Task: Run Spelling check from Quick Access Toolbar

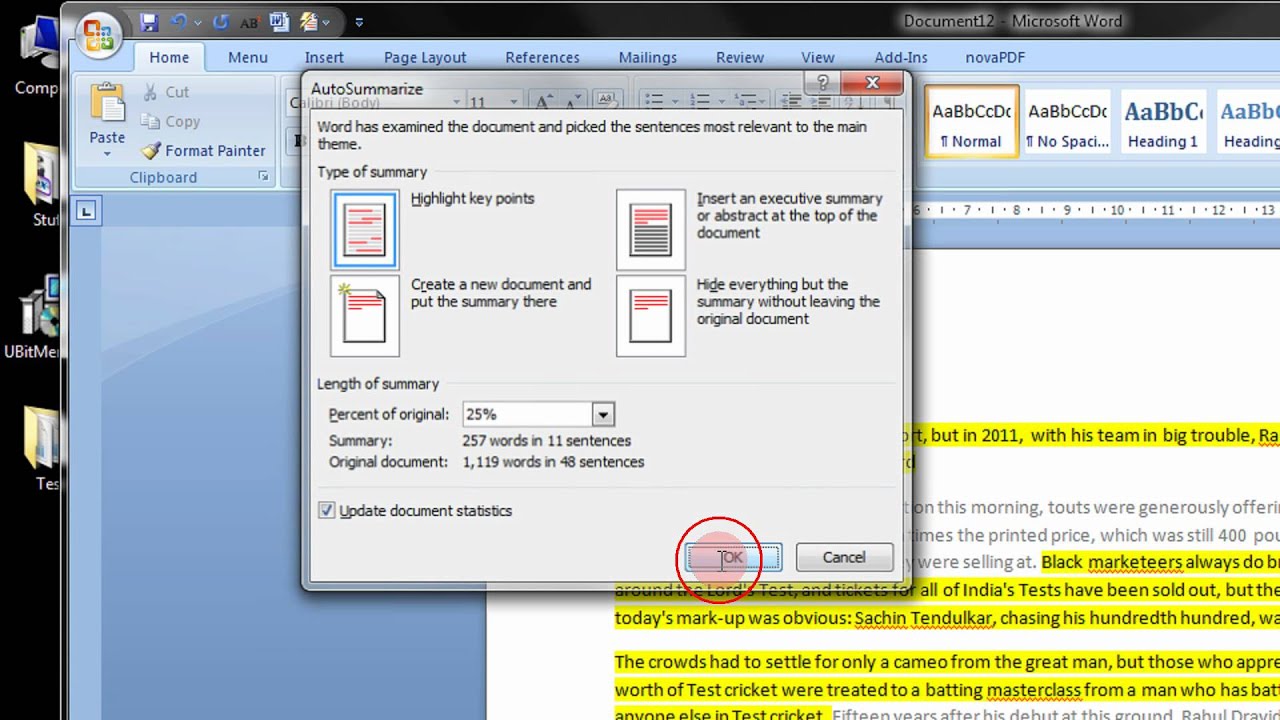Action: [250, 21]
